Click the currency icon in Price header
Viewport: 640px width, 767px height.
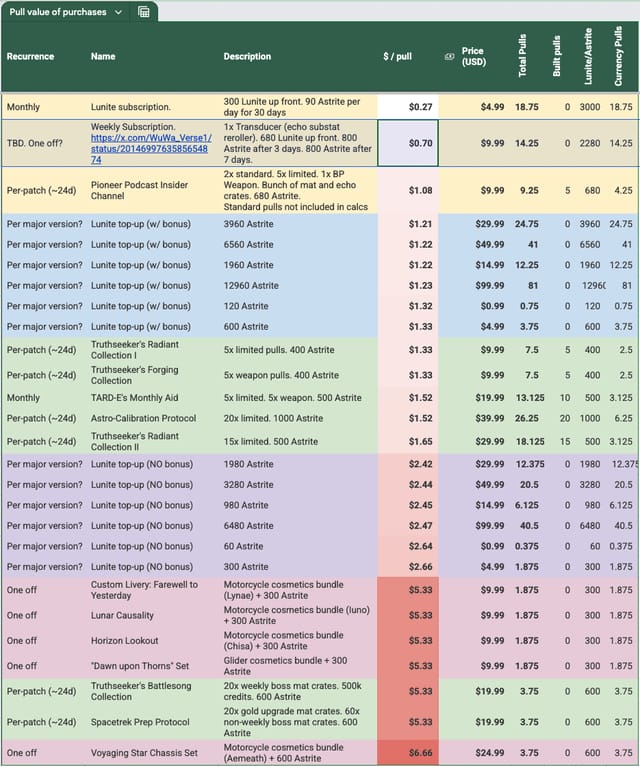tap(449, 57)
